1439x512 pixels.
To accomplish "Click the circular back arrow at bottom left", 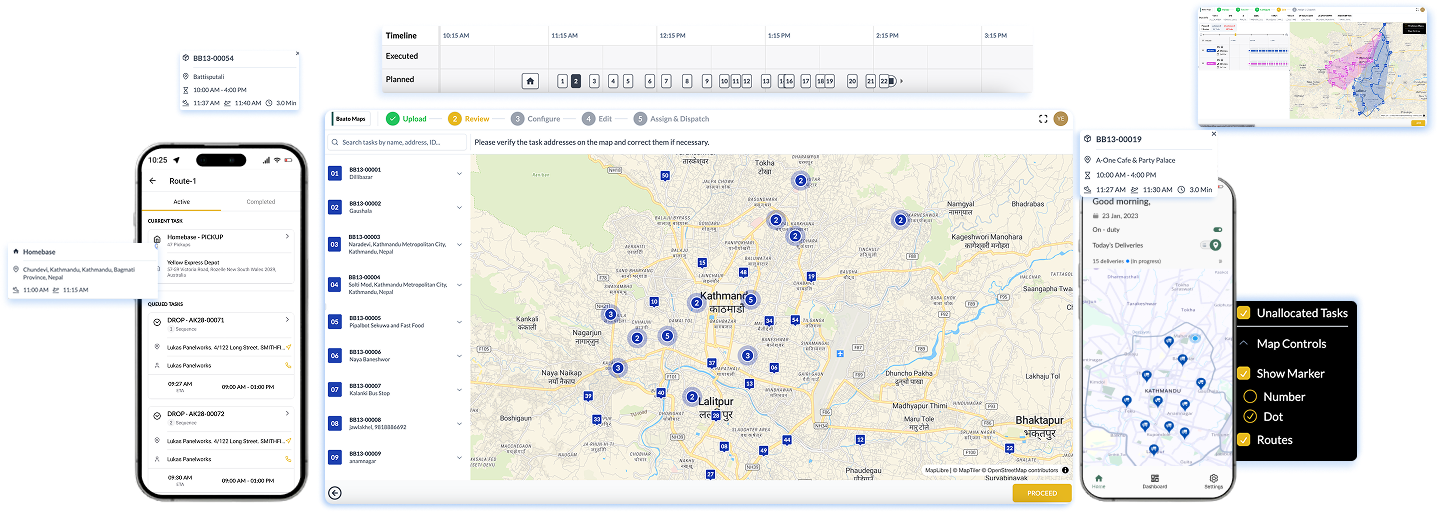I will tap(335, 492).
